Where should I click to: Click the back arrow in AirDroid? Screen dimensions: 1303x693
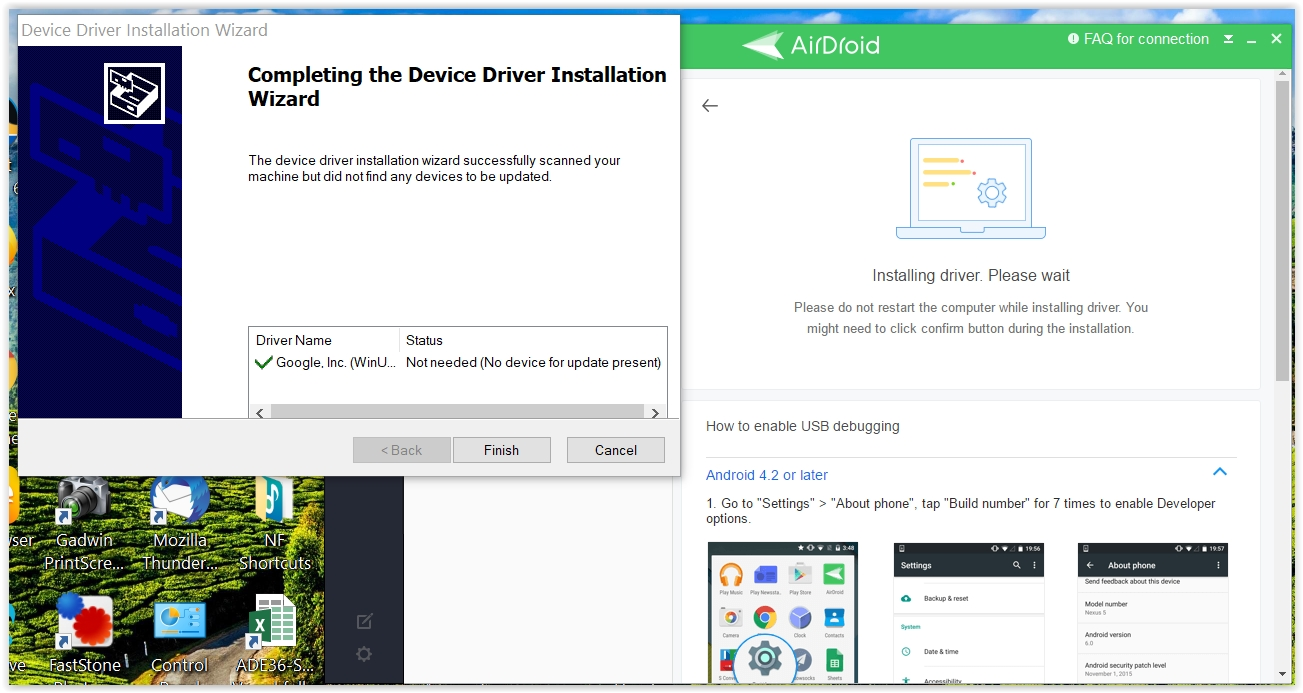click(710, 106)
